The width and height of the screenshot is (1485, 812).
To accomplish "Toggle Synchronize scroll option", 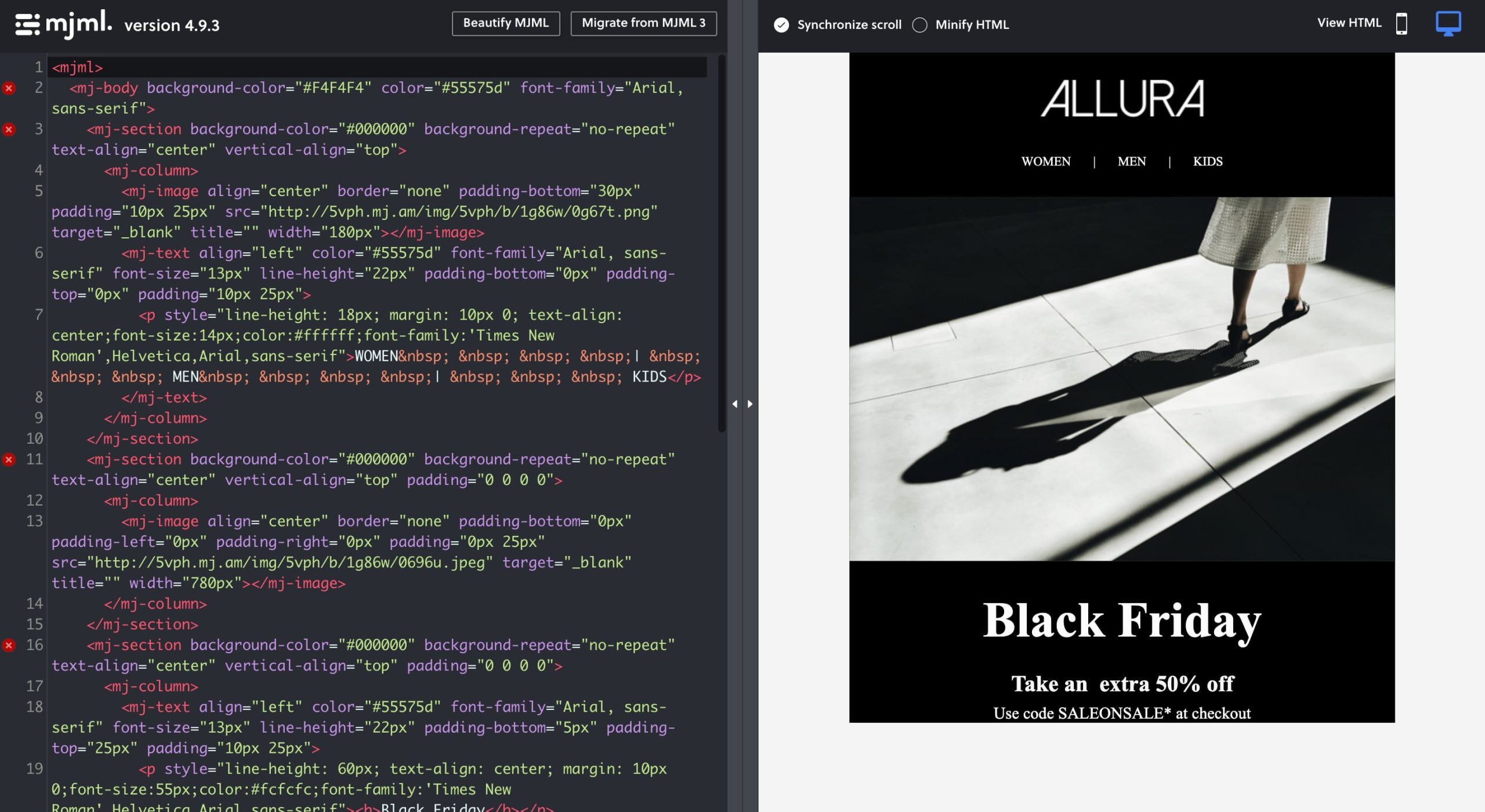I will (838, 24).
